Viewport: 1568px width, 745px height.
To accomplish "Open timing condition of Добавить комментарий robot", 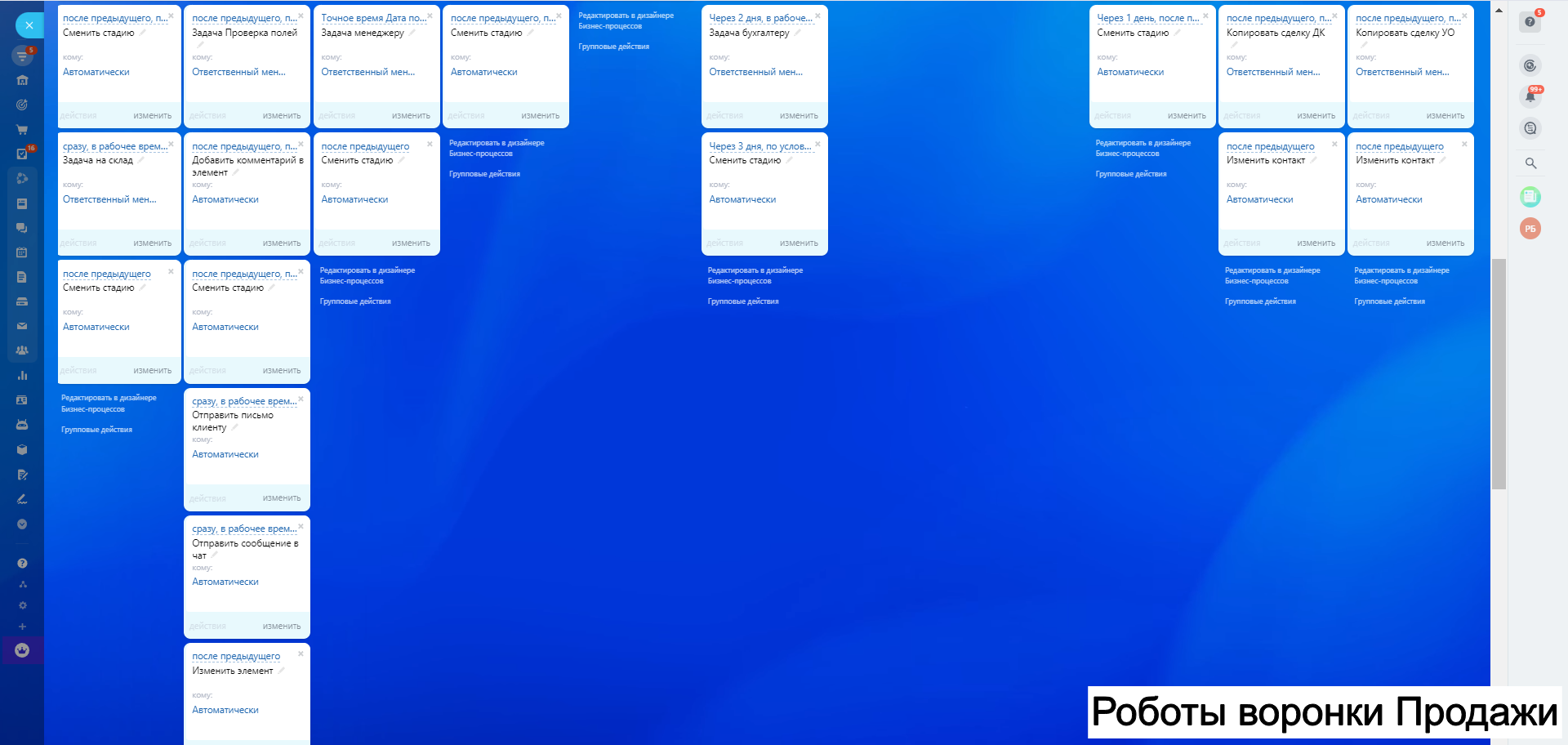I will [244, 146].
